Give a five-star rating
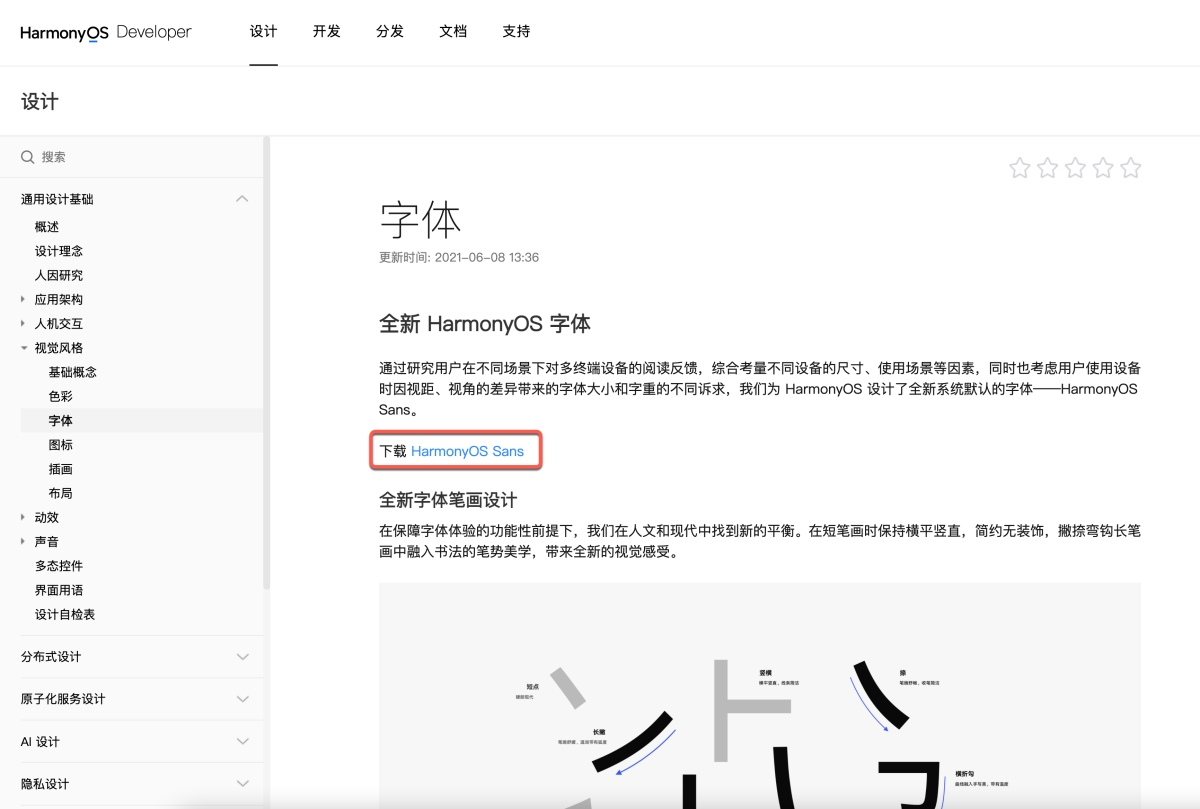 click(1131, 168)
